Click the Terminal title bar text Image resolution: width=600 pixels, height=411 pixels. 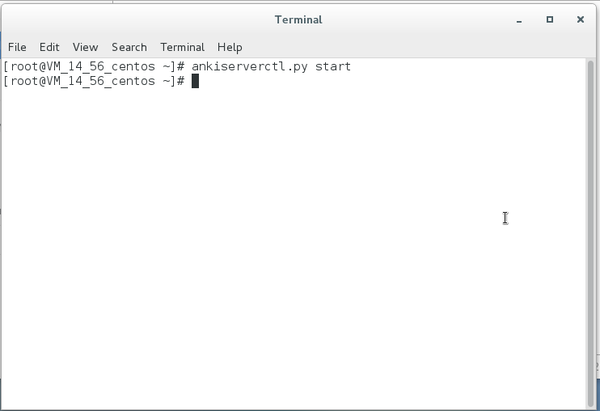pos(298,20)
